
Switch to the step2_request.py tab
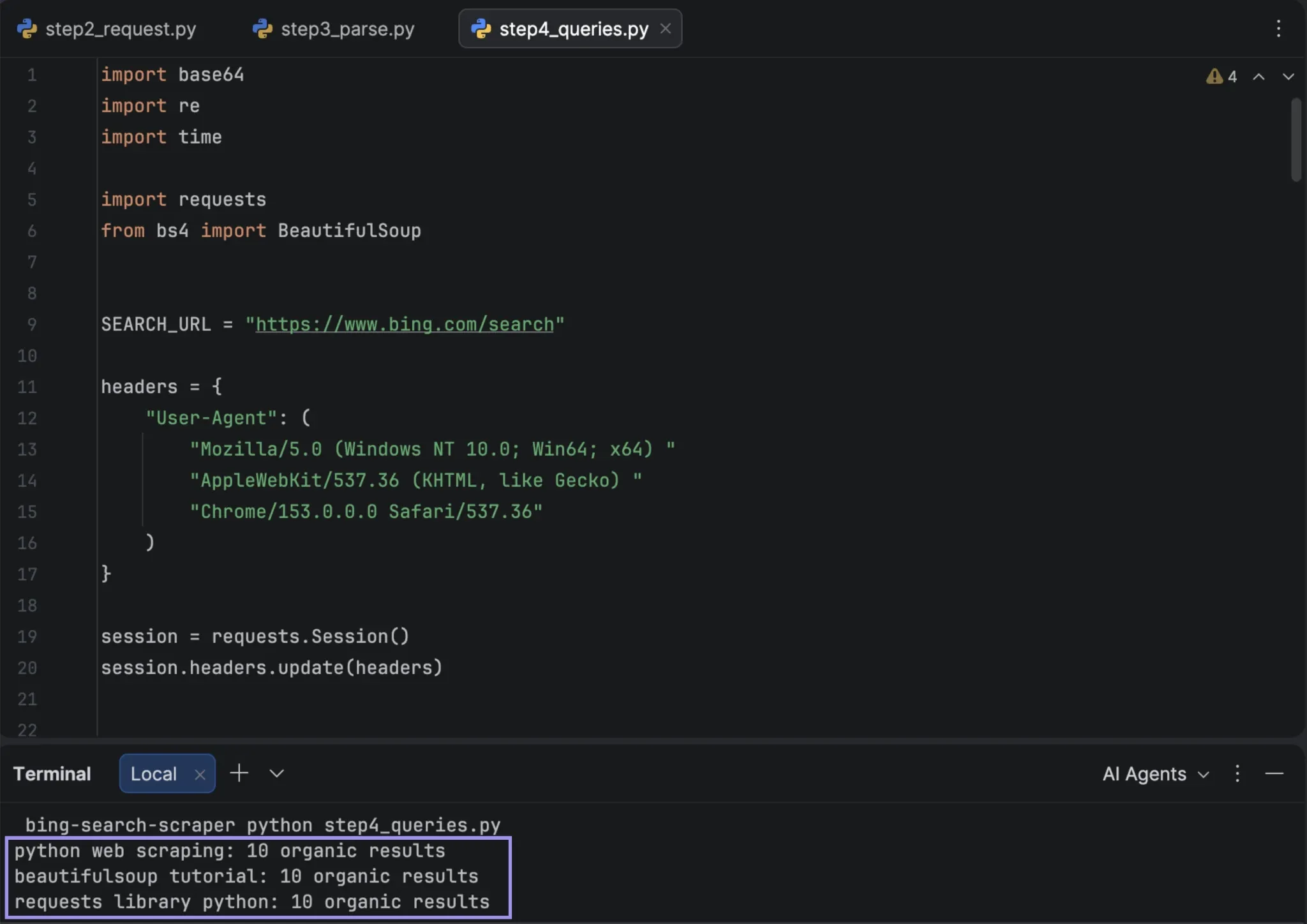pyautogui.click(x=107, y=29)
